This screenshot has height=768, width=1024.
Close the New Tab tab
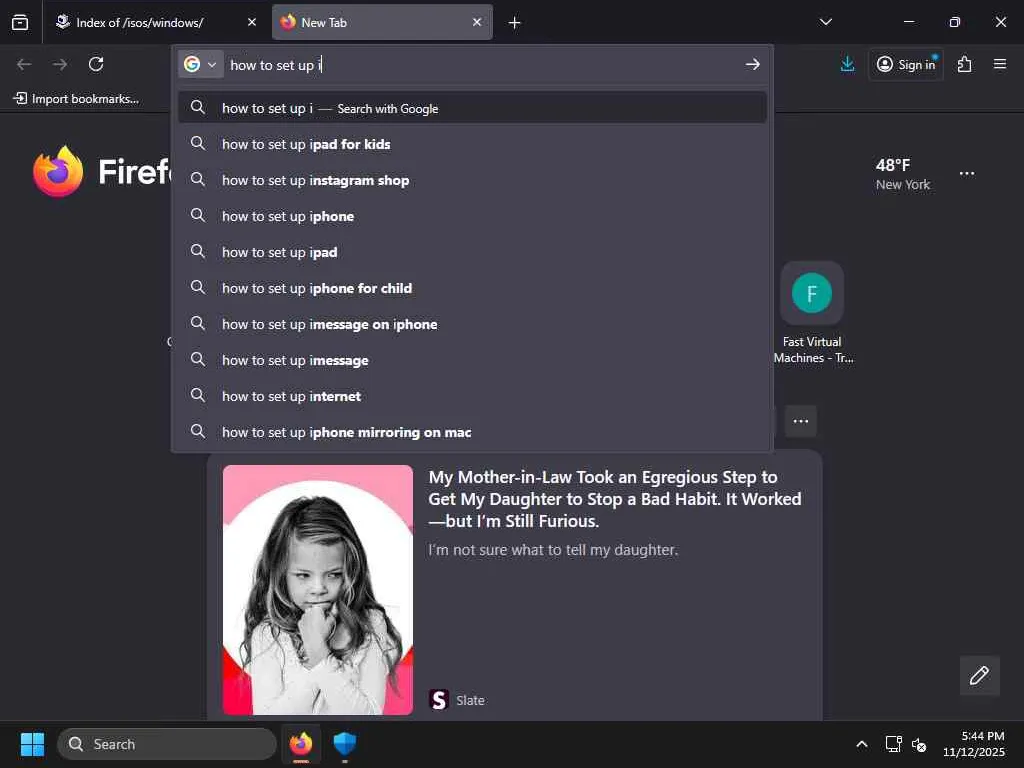point(477,22)
